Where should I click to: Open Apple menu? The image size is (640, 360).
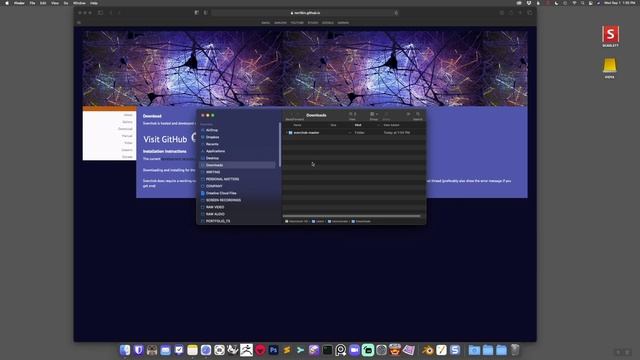point(7,3)
